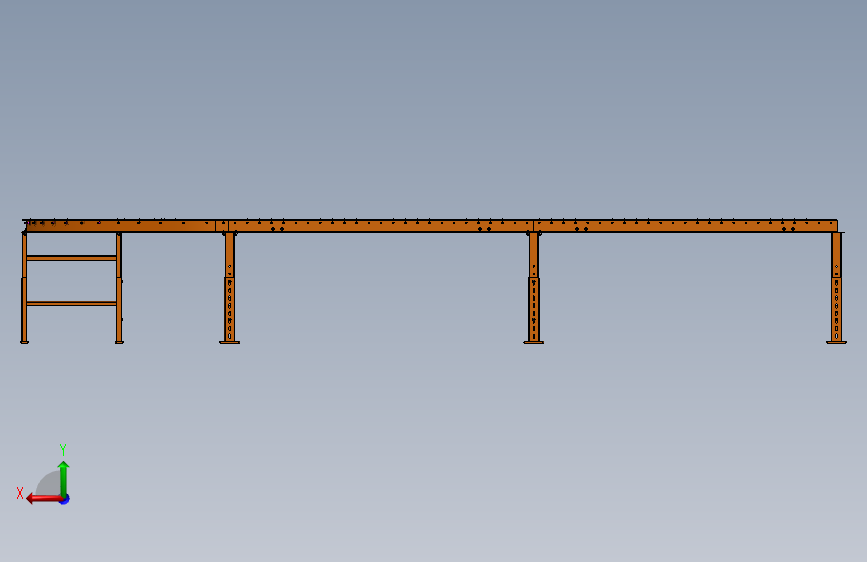Select the rightmost support leg of the conveyor
Image resolution: width=867 pixels, height=562 pixels.
click(837, 288)
